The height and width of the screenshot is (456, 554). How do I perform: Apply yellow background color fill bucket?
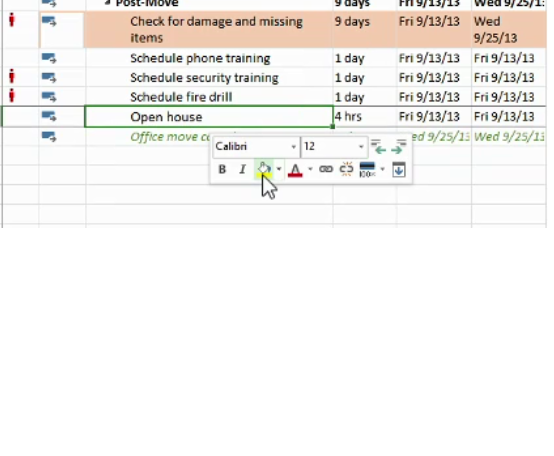[264, 169]
